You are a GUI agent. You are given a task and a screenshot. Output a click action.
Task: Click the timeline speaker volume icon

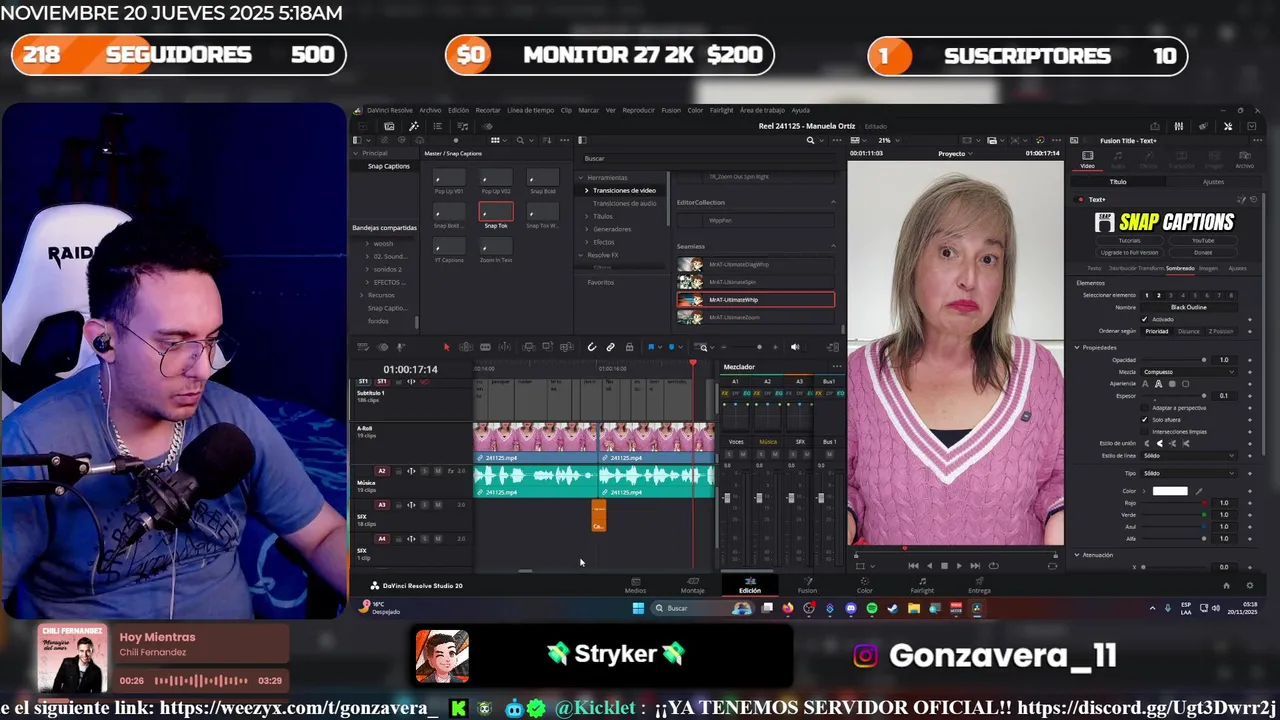tap(795, 347)
